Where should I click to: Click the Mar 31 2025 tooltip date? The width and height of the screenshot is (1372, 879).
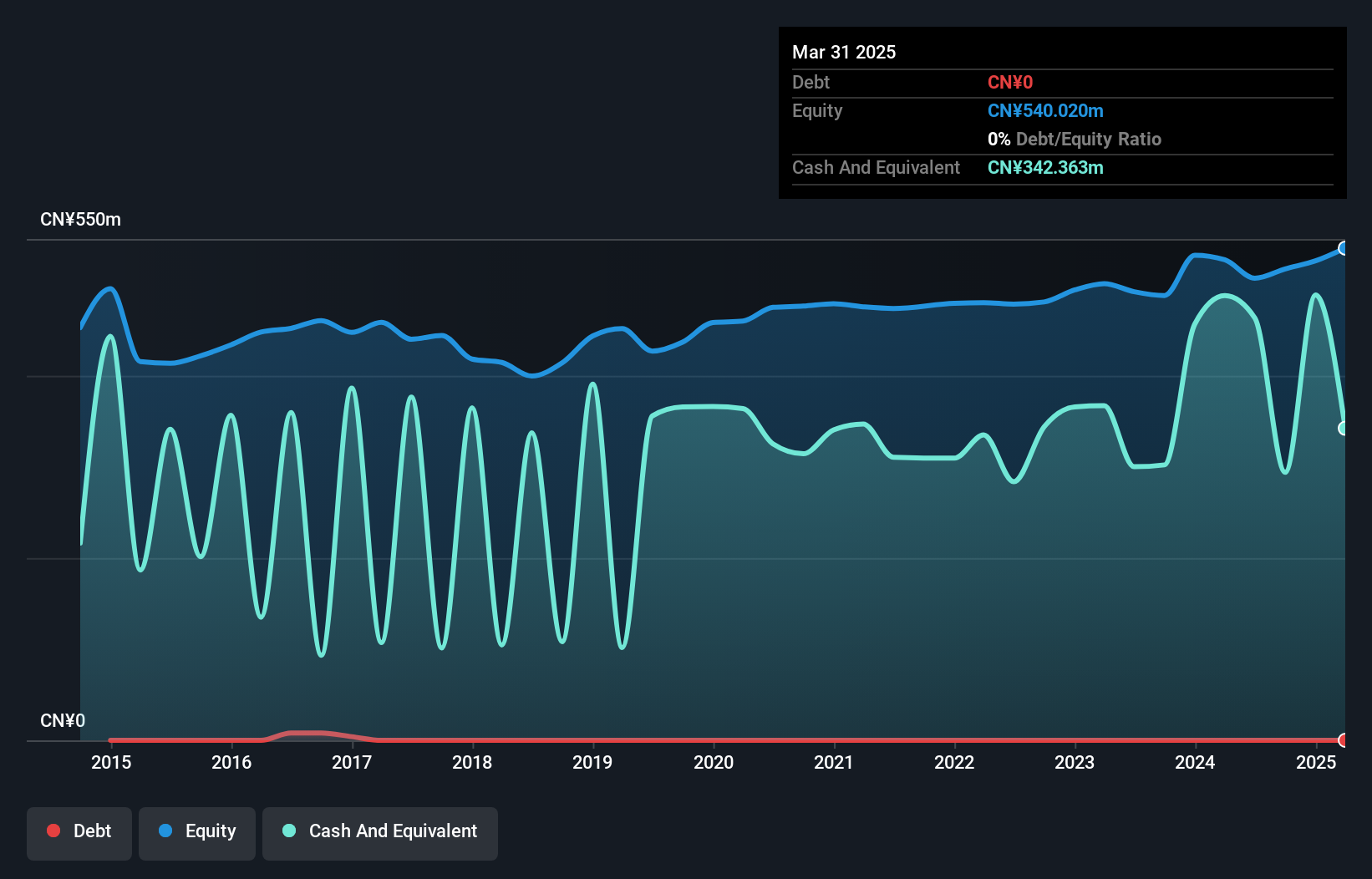click(x=844, y=52)
